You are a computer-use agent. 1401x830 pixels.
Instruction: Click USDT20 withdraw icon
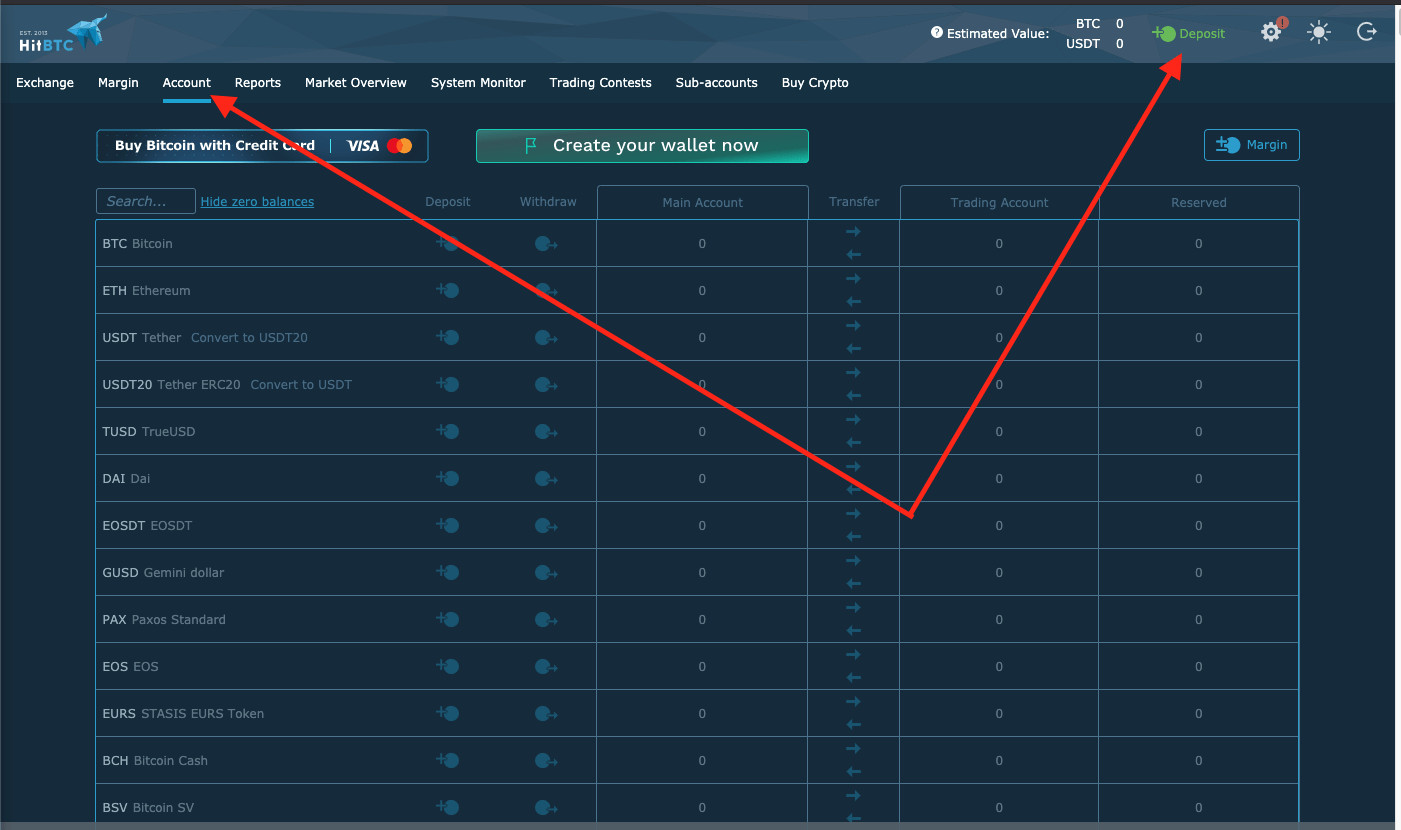(x=546, y=384)
